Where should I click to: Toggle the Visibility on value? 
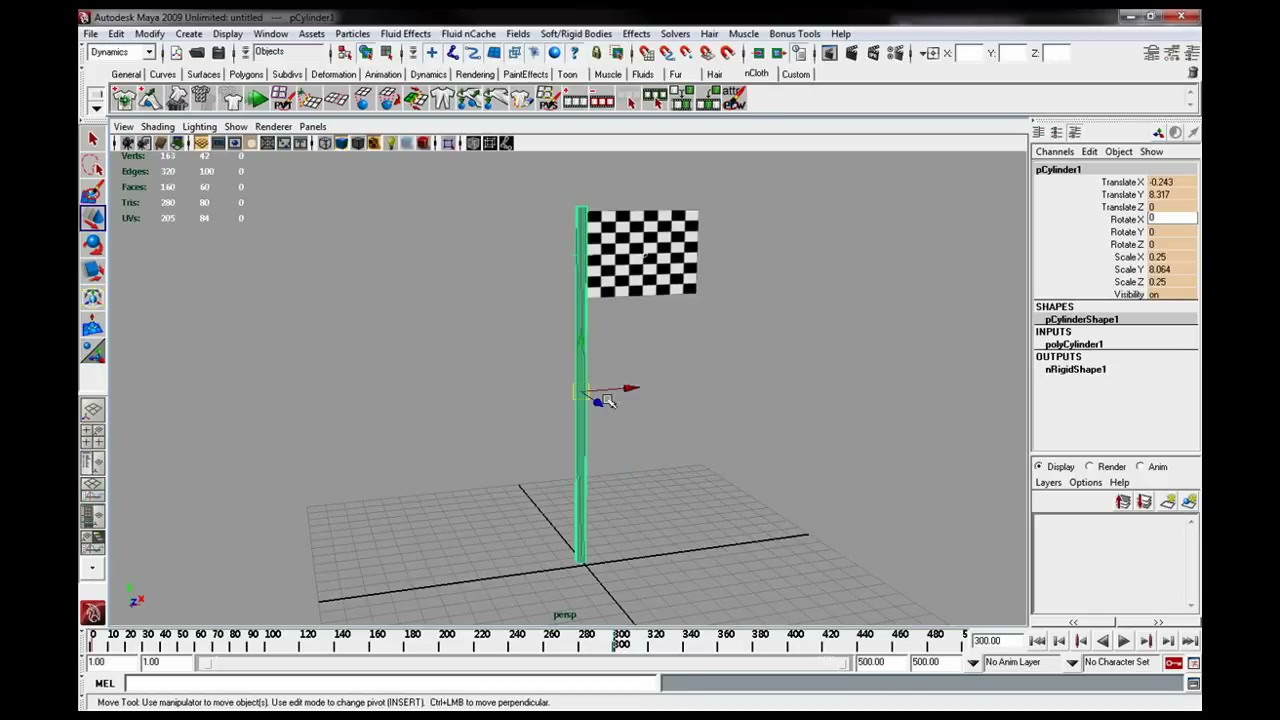pos(1171,295)
